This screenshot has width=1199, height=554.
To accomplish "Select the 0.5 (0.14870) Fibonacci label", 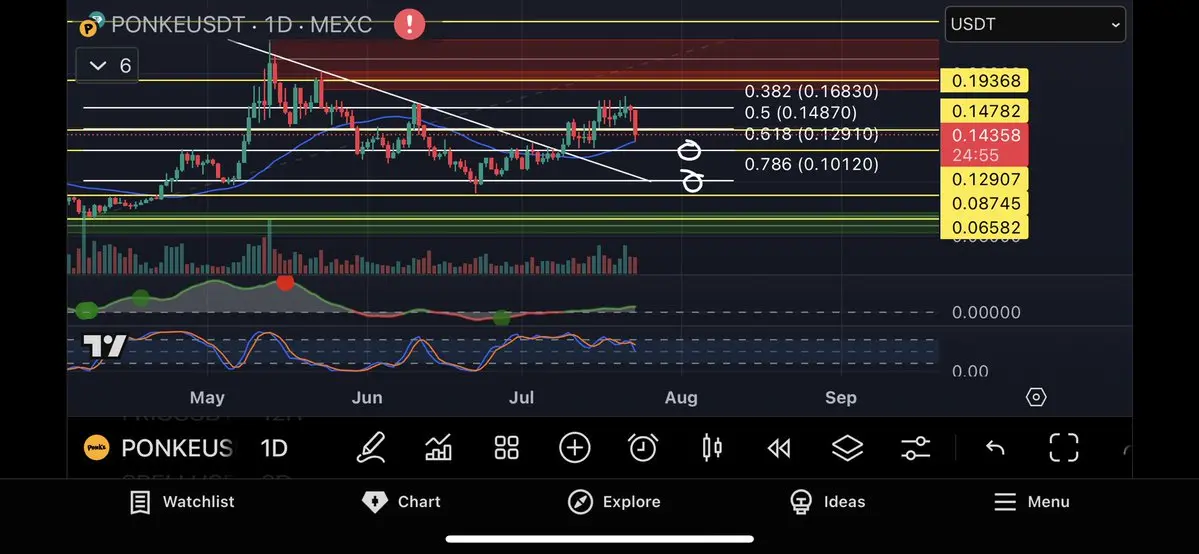I will click(801, 113).
